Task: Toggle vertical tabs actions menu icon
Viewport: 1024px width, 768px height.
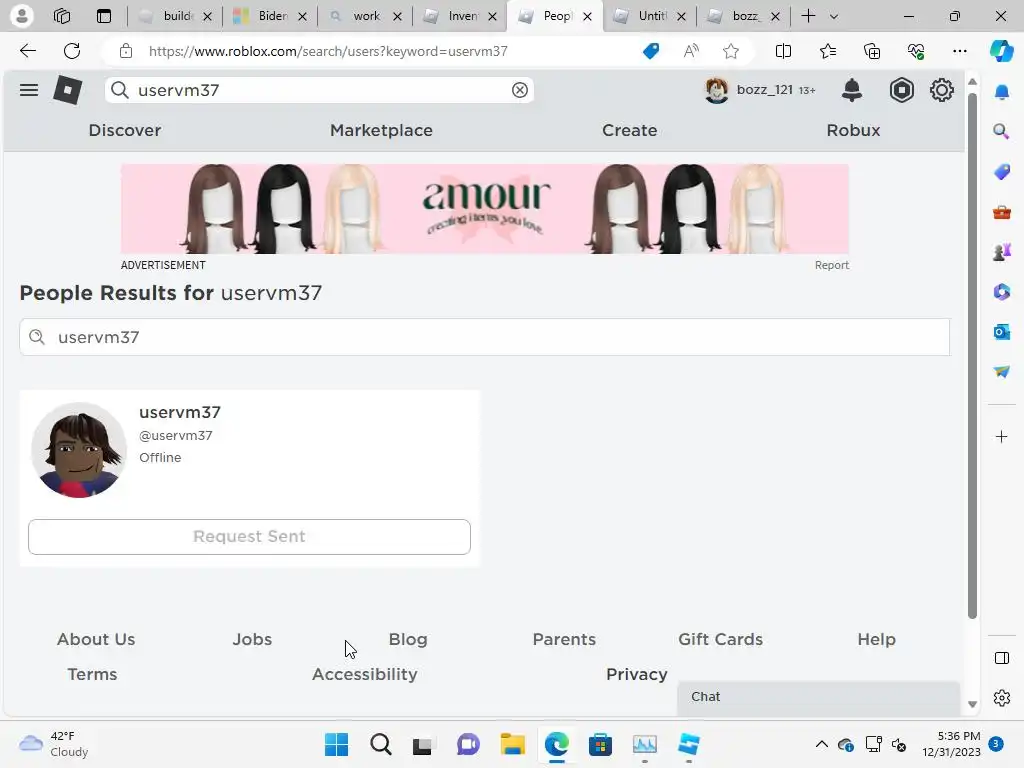Action: coord(104,16)
